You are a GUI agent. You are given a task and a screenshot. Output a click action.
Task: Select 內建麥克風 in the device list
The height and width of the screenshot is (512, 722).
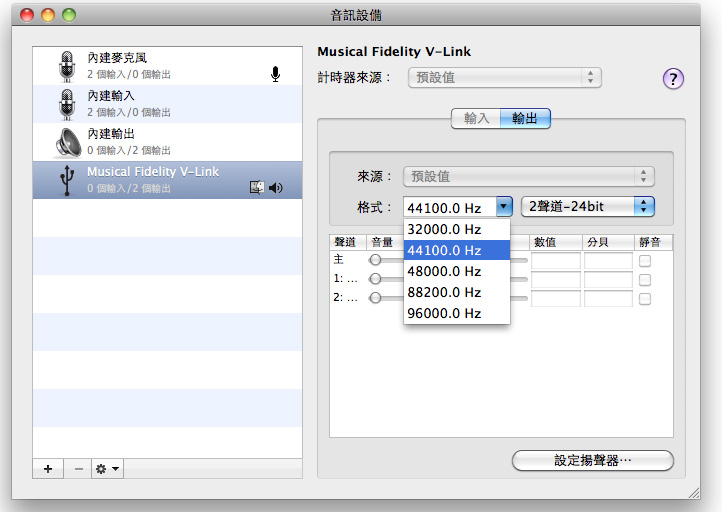pos(167,66)
